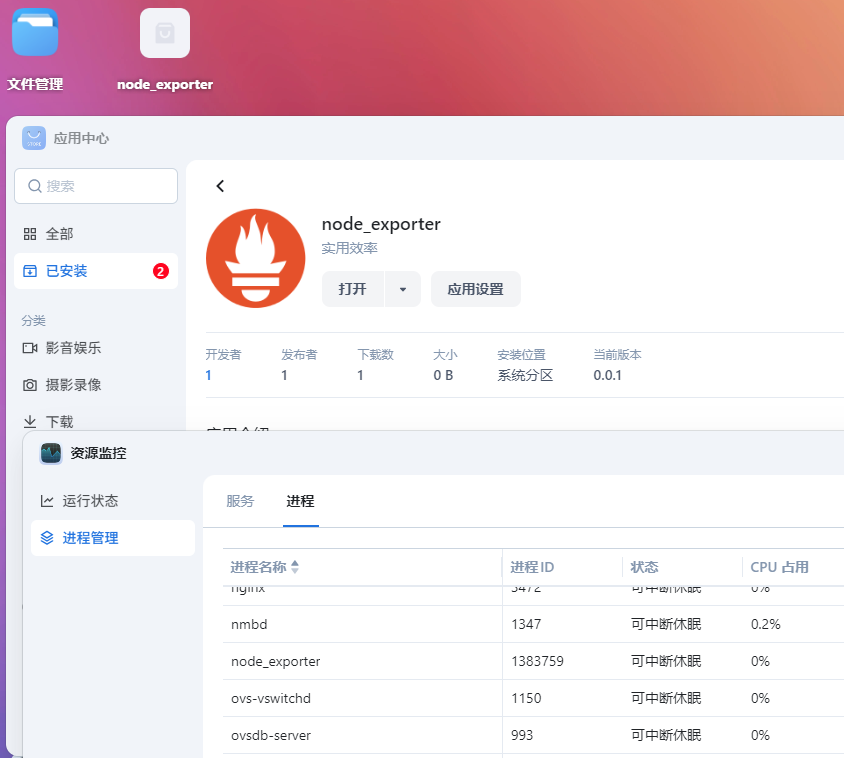Open 应用设置 for node_exporter
The width and height of the screenshot is (844, 758).
pyautogui.click(x=476, y=289)
